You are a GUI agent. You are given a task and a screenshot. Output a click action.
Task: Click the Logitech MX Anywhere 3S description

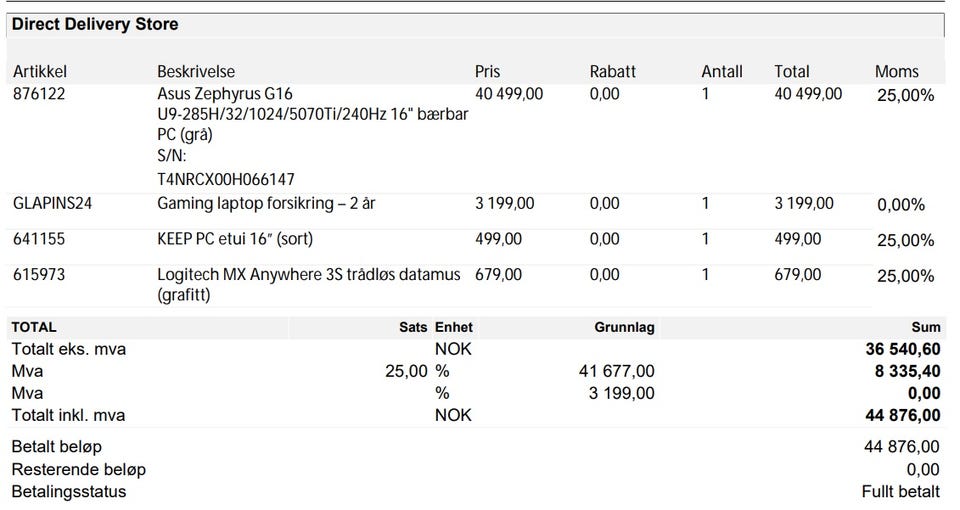point(309,275)
